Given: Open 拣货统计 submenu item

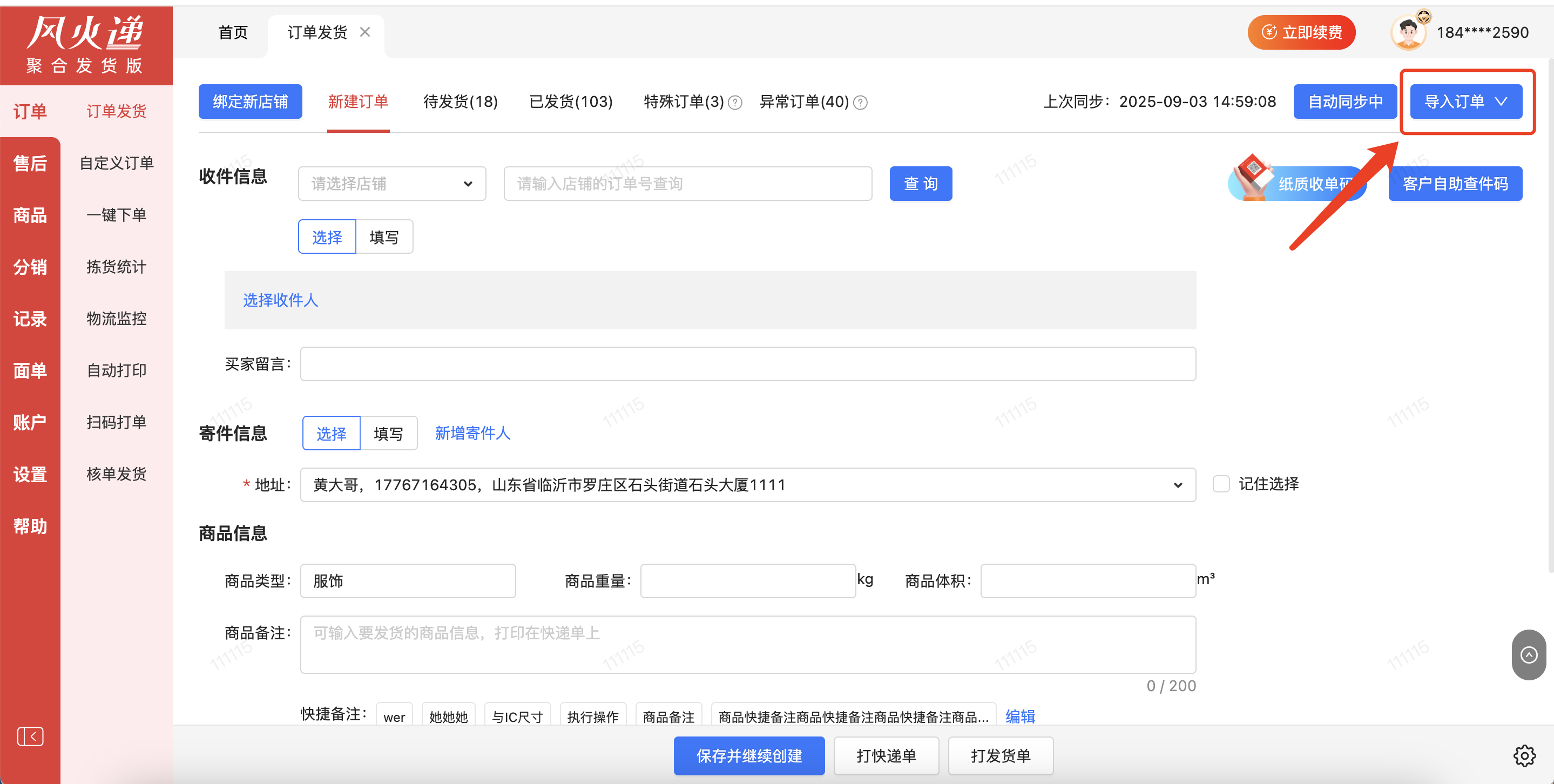Looking at the screenshot, I should click(117, 267).
